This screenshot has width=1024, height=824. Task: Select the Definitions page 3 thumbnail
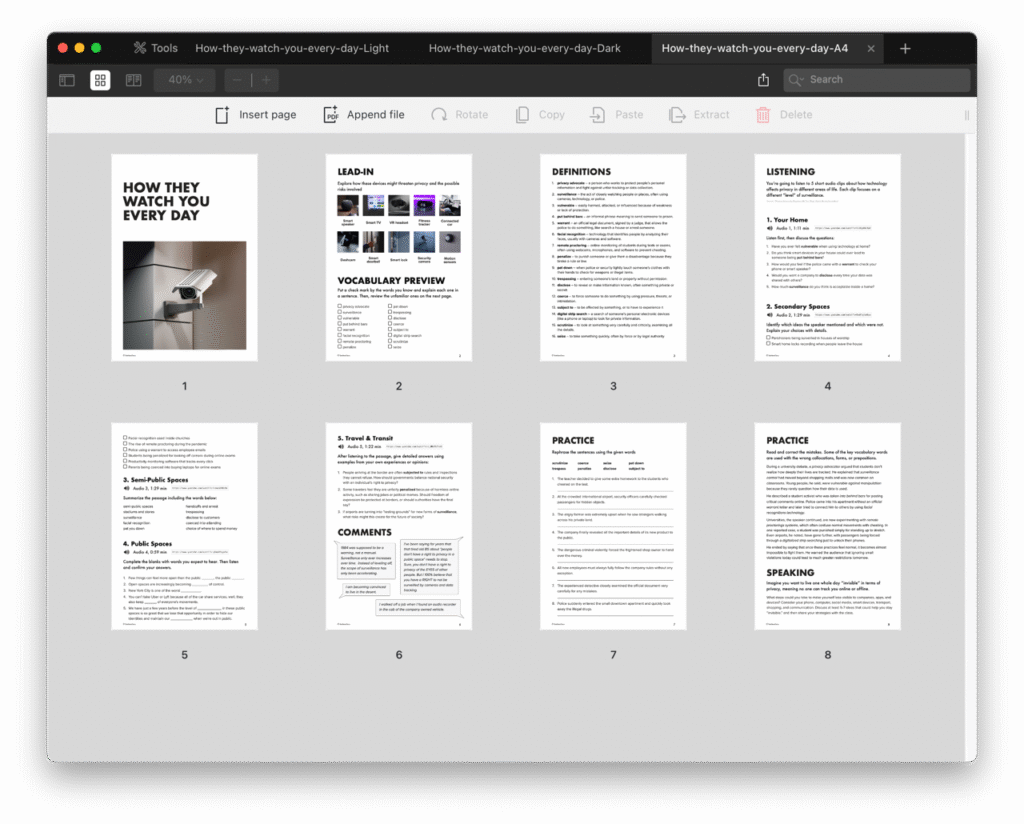613,257
